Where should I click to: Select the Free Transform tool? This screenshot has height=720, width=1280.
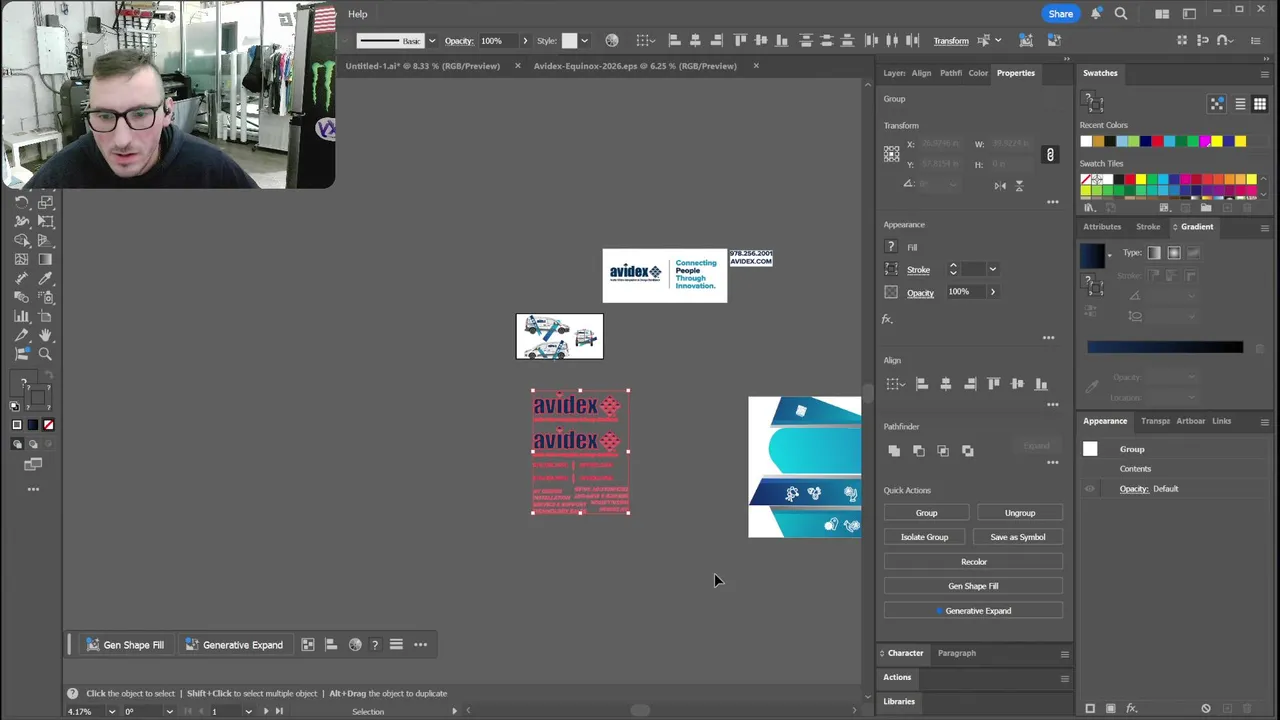click(45, 222)
